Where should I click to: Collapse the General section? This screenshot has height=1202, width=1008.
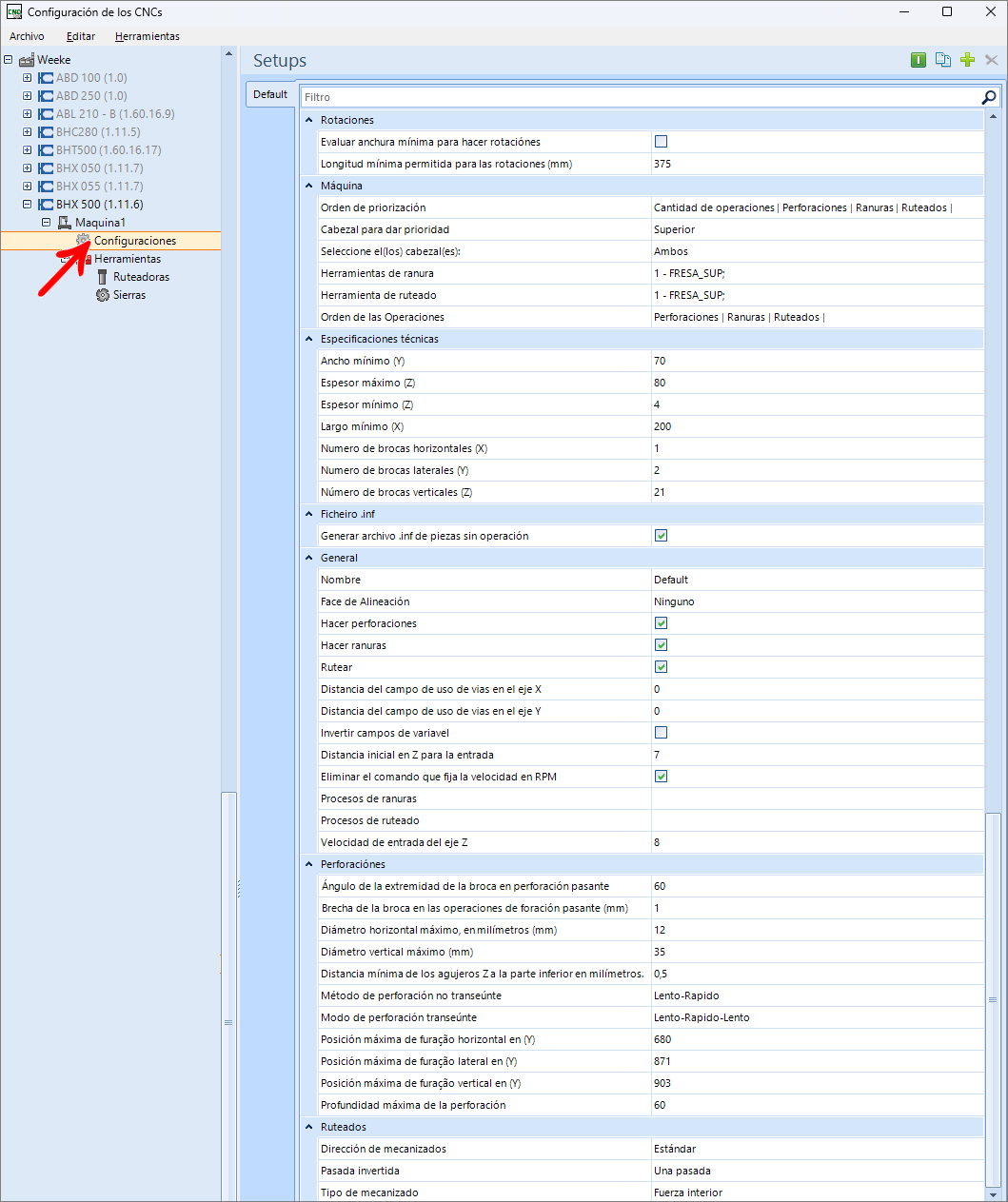[309, 558]
